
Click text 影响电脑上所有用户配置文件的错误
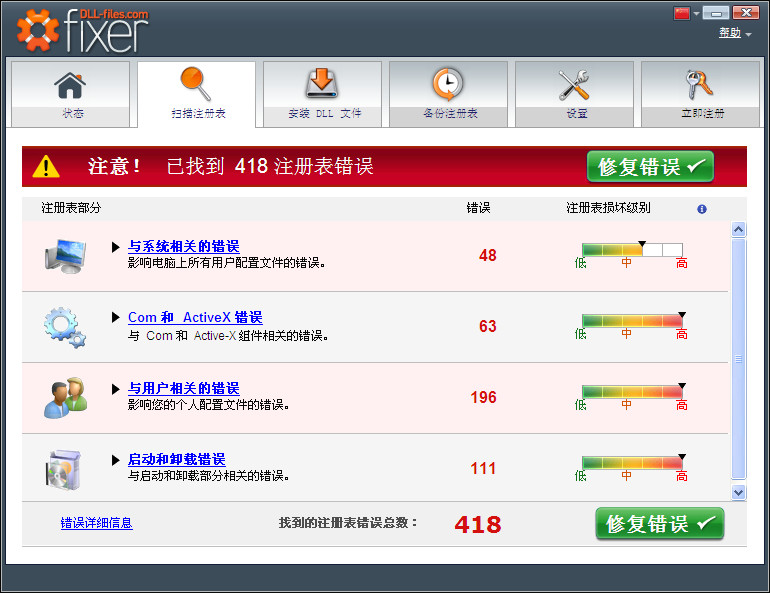click(226, 263)
